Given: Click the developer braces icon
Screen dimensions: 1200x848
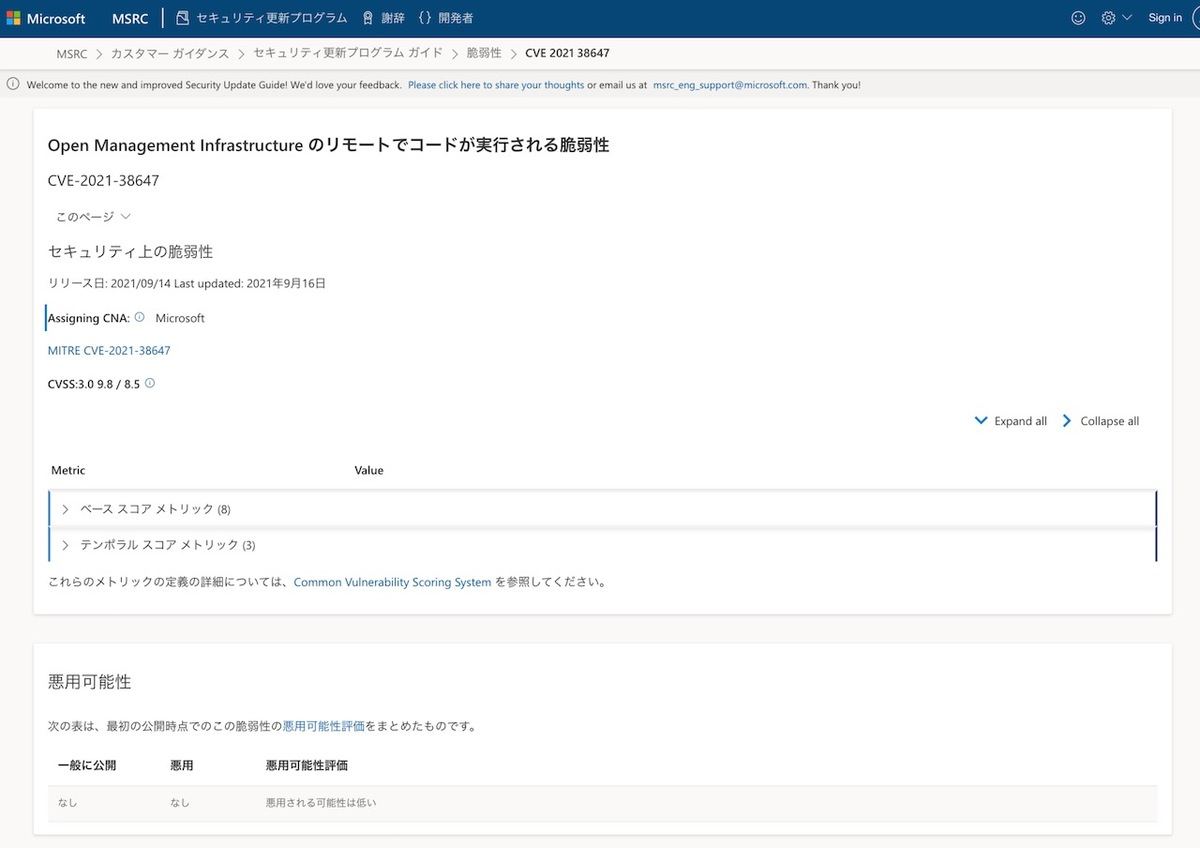Looking at the screenshot, I should click(425, 18).
